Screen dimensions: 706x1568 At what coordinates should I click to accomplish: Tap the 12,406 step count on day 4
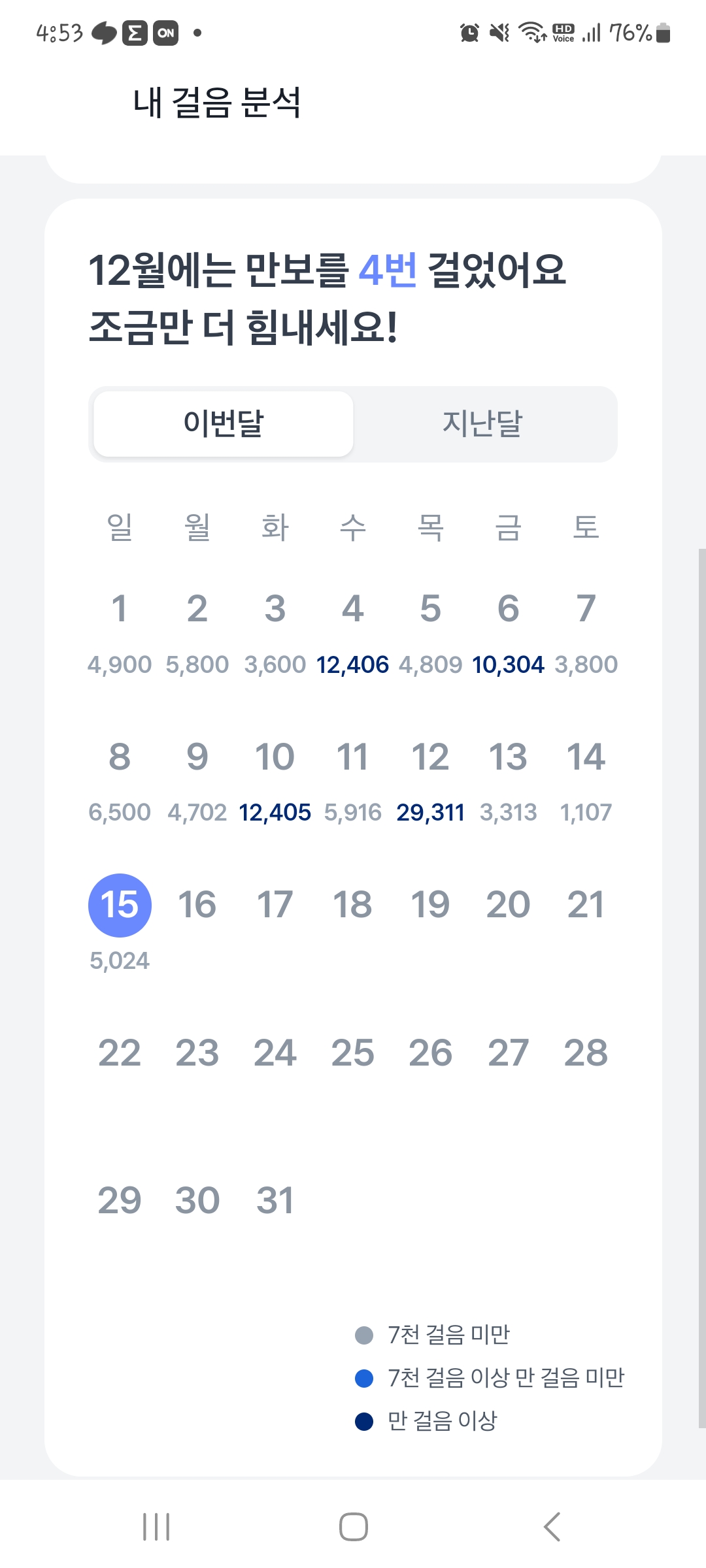[x=352, y=665]
